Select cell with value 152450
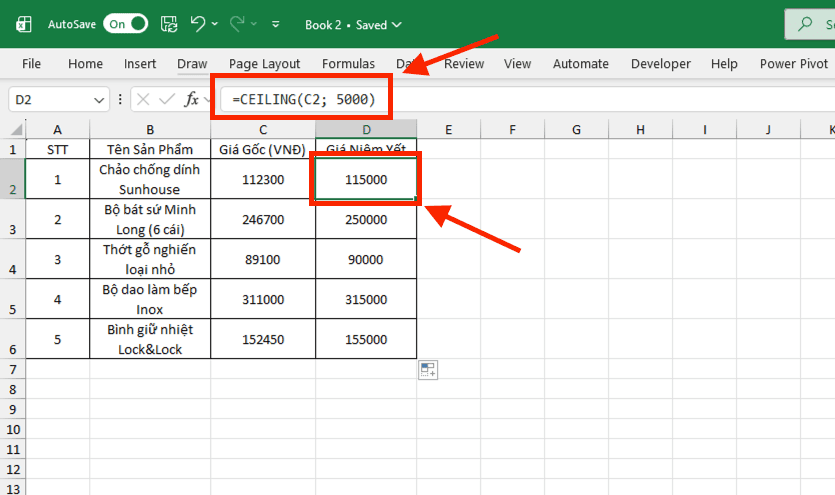 pos(263,339)
